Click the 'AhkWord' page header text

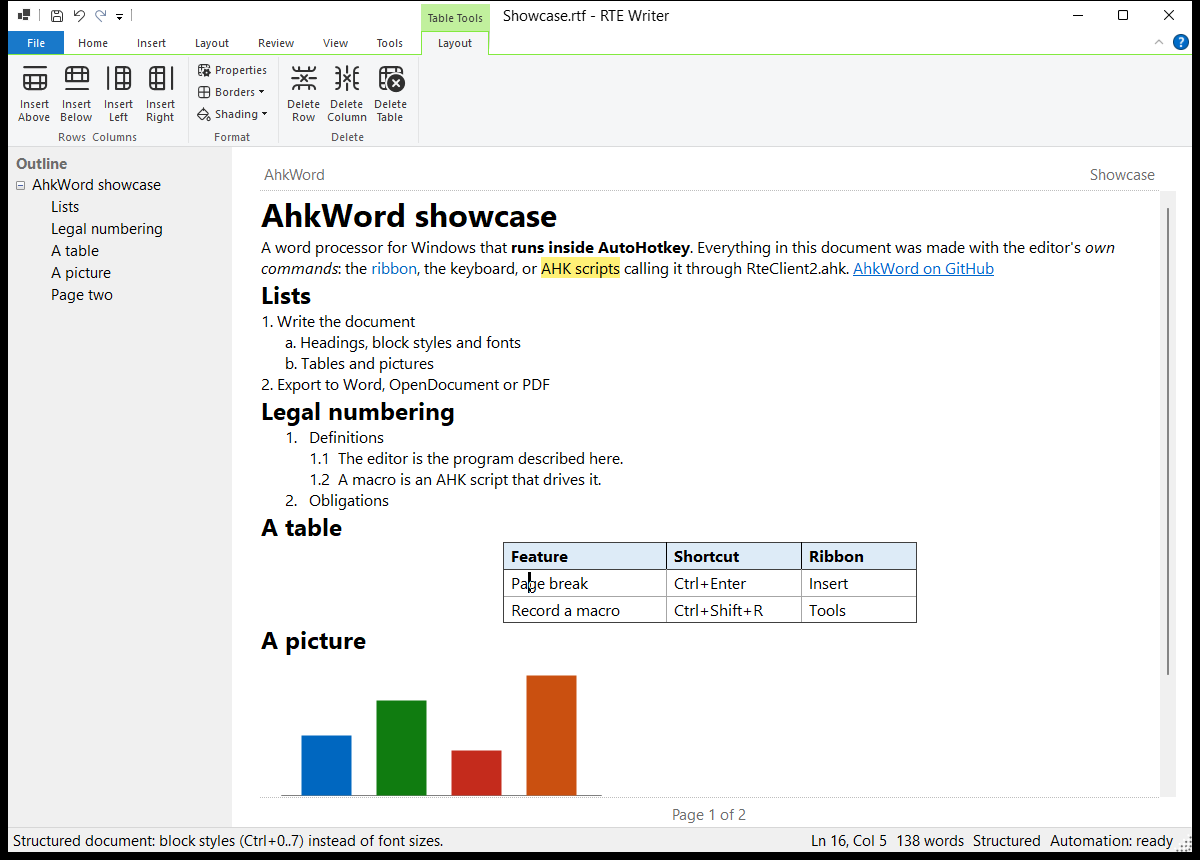pyautogui.click(x=294, y=175)
